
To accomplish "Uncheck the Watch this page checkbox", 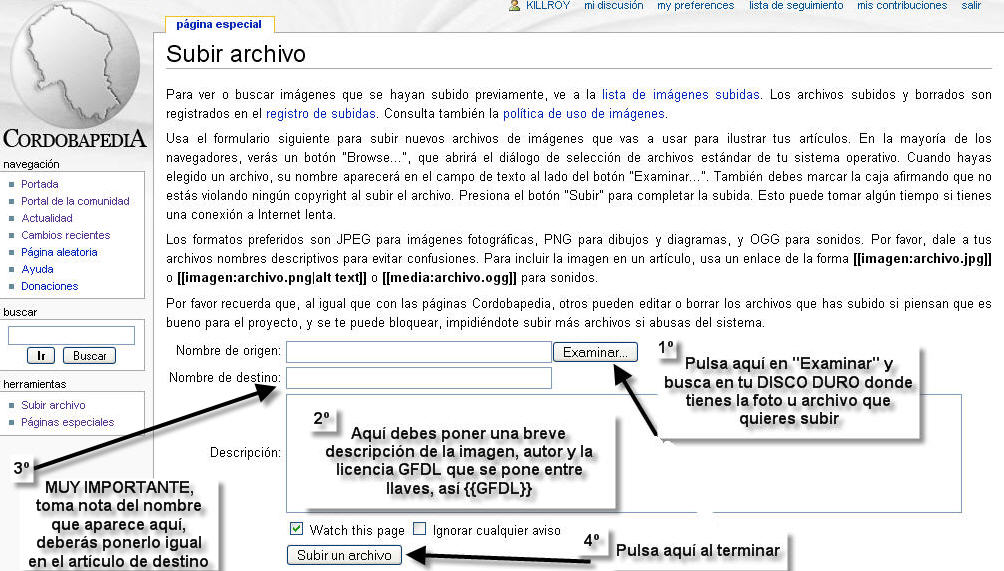I will click(296, 529).
